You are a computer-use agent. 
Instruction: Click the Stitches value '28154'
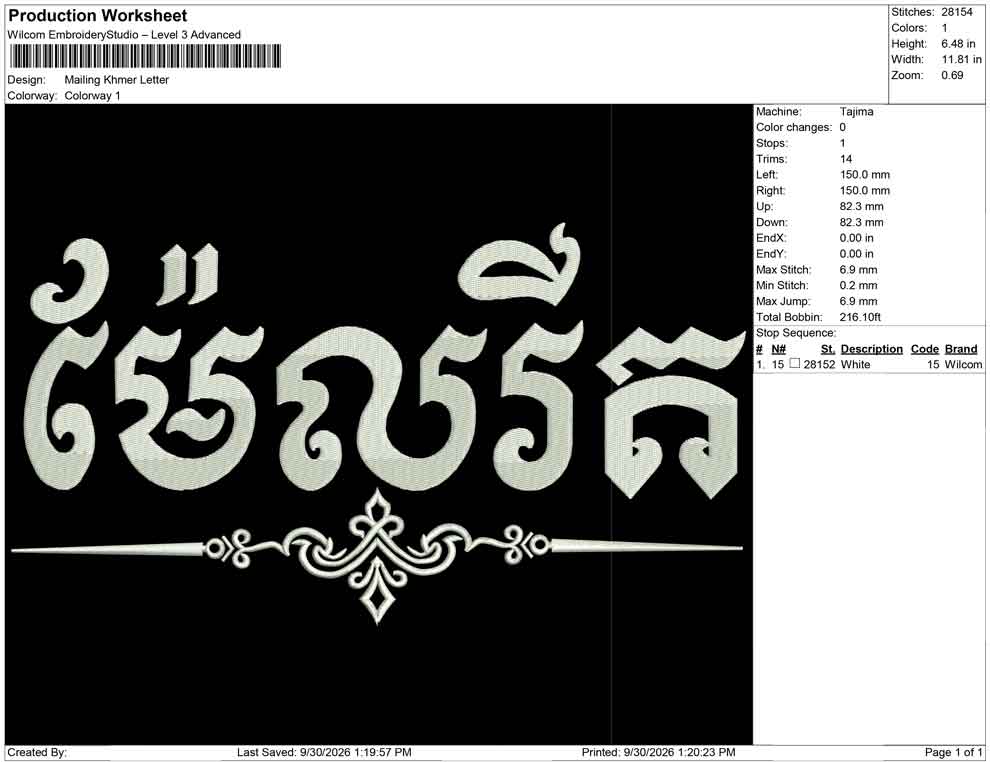pyautogui.click(x=957, y=12)
